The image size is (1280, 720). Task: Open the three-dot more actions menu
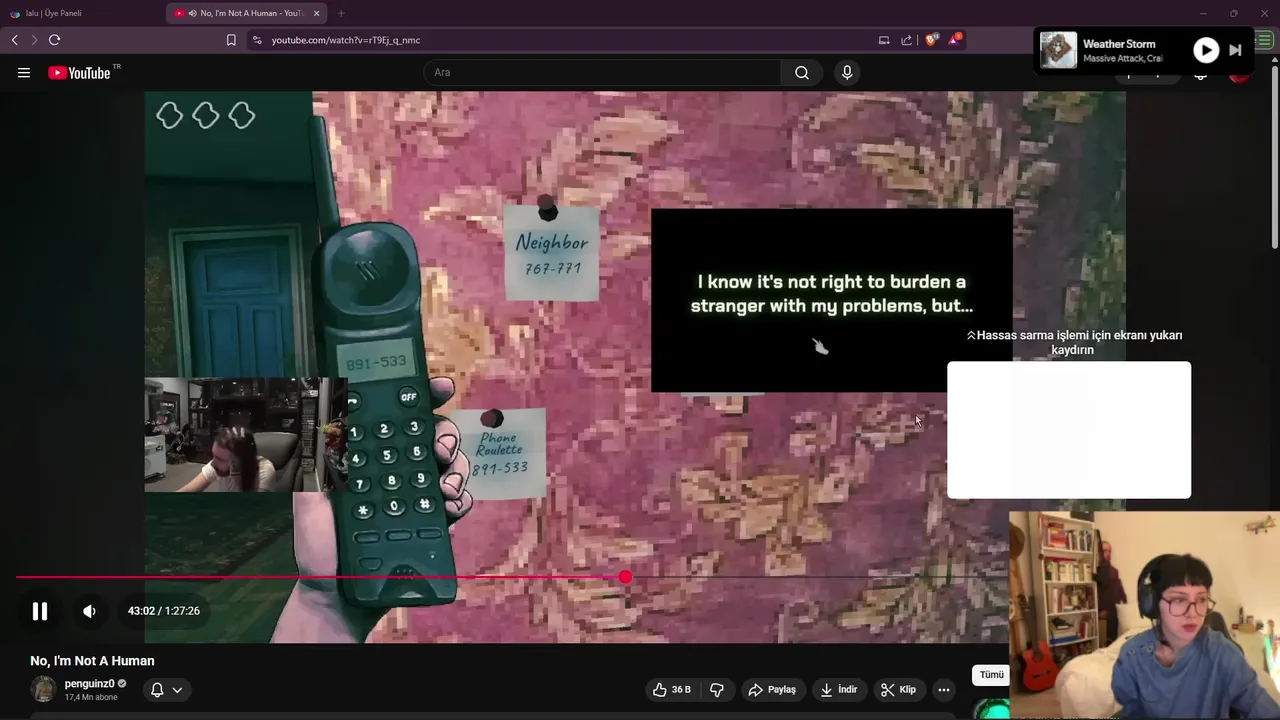click(944, 689)
